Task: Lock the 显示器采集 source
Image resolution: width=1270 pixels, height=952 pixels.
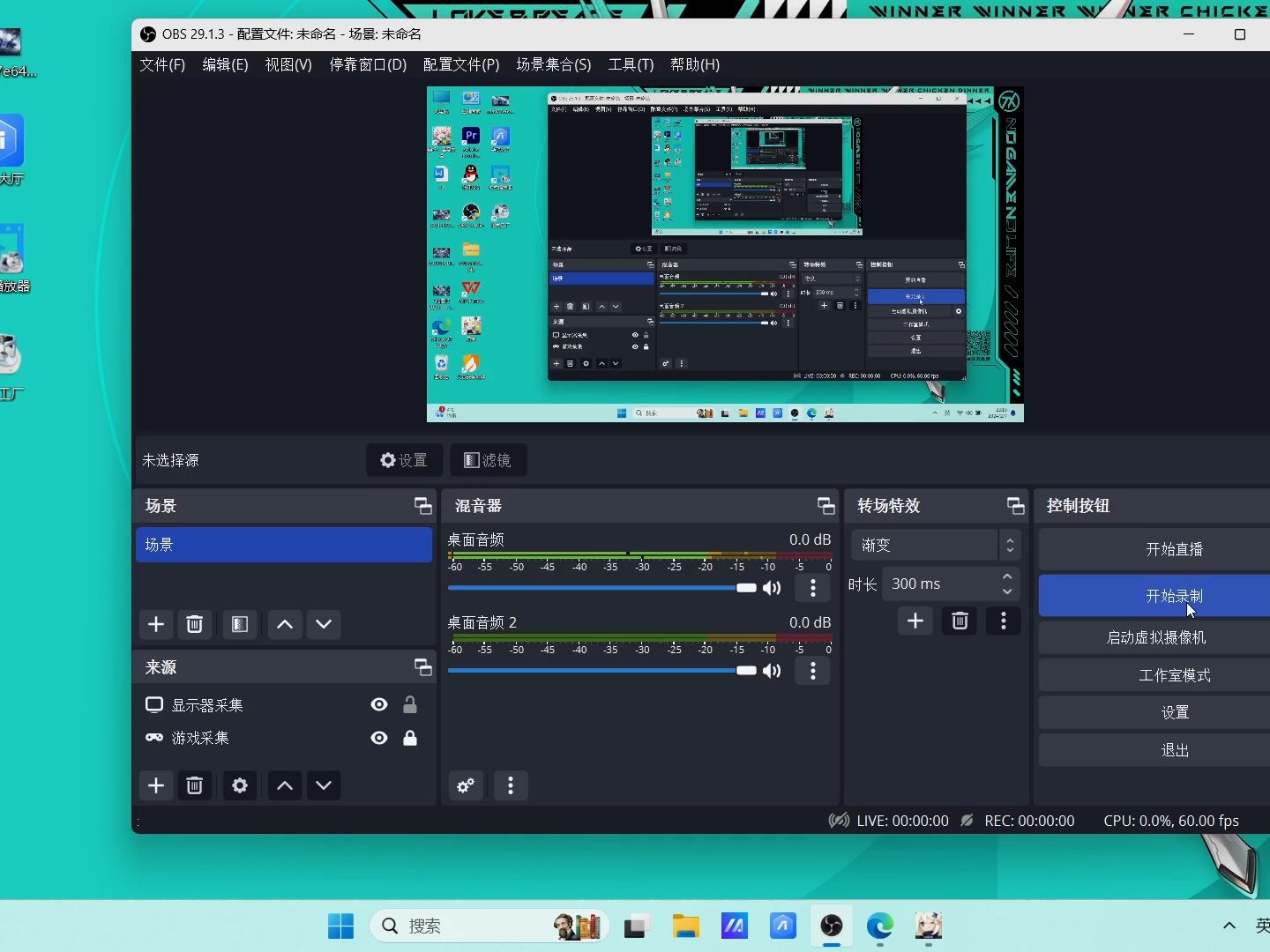Action: tap(410, 705)
